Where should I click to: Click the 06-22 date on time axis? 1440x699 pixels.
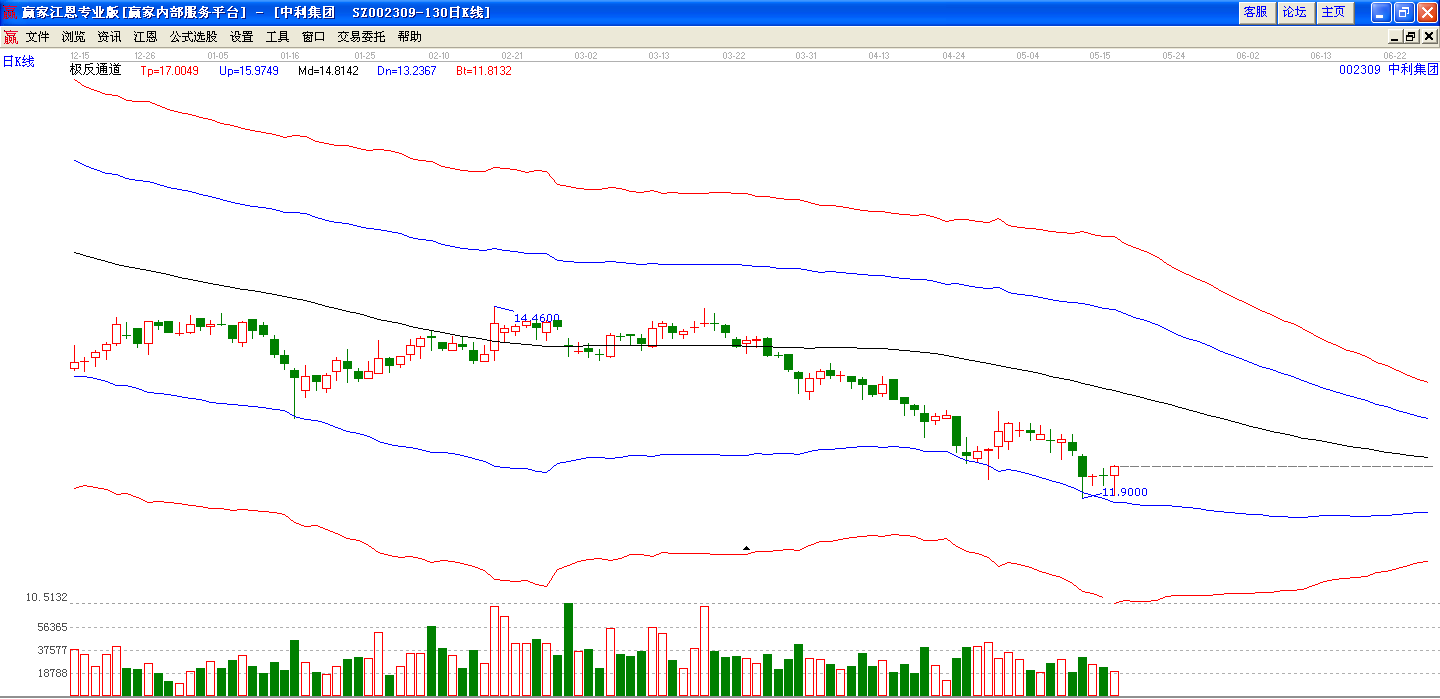tap(1395, 55)
